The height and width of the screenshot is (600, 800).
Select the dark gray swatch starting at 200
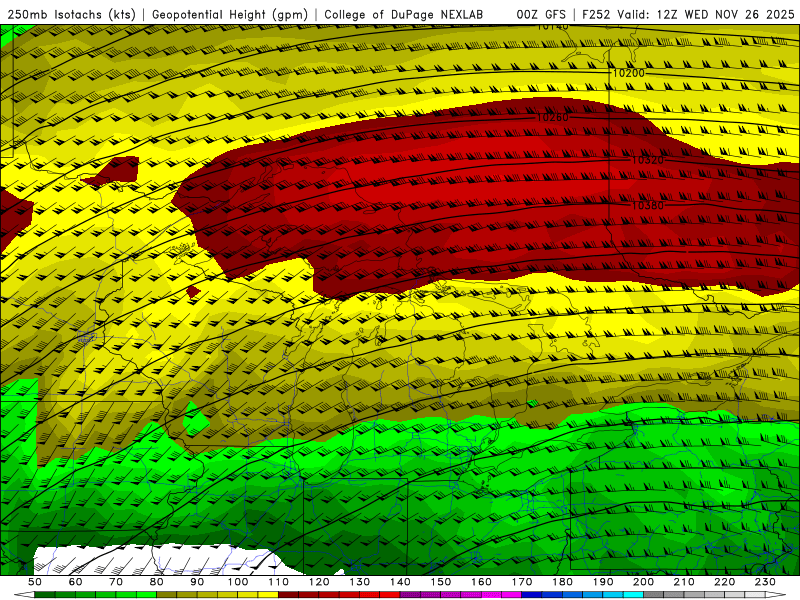coord(654,595)
